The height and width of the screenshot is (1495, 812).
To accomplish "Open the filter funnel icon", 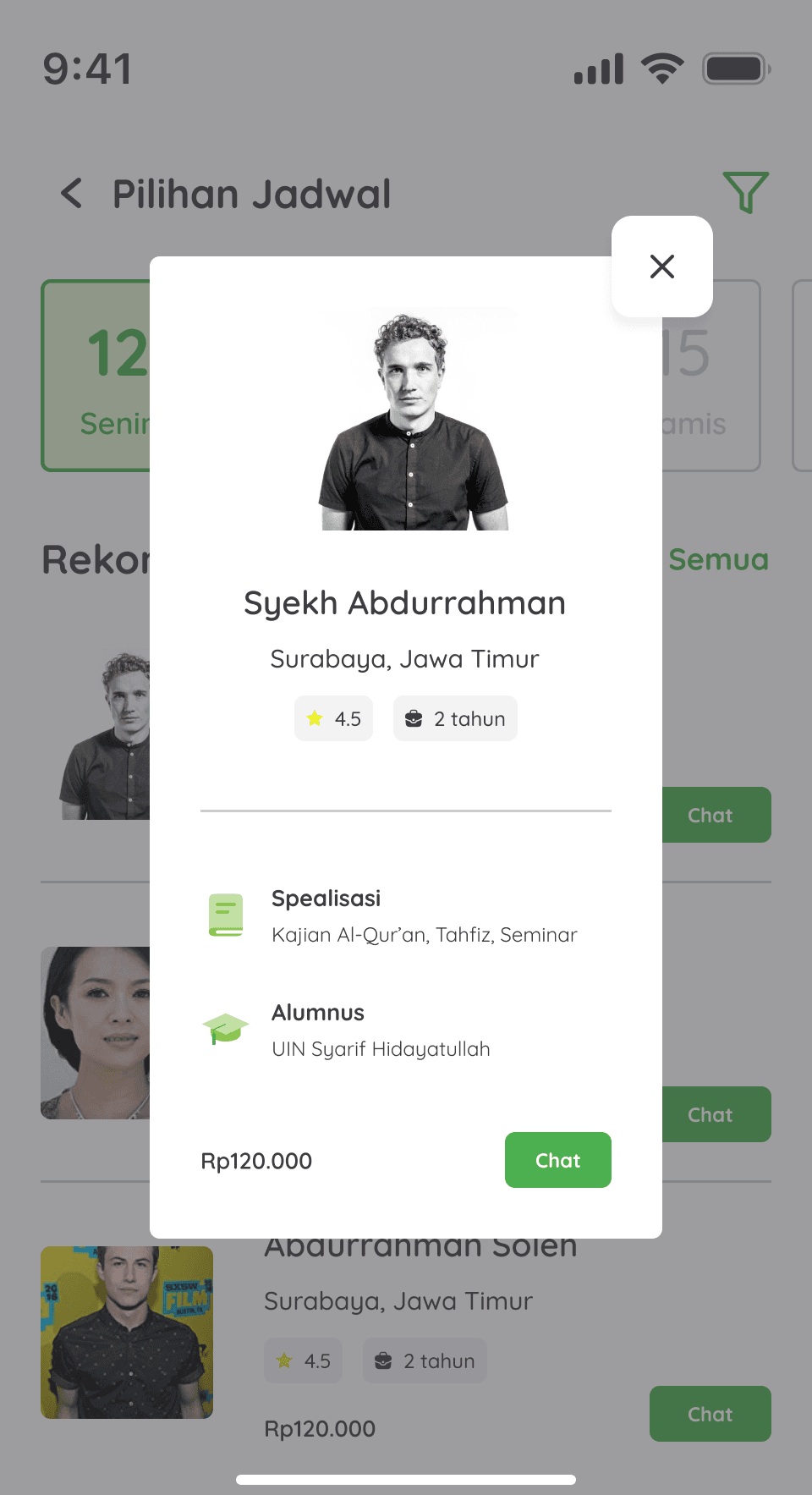I will point(745,192).
